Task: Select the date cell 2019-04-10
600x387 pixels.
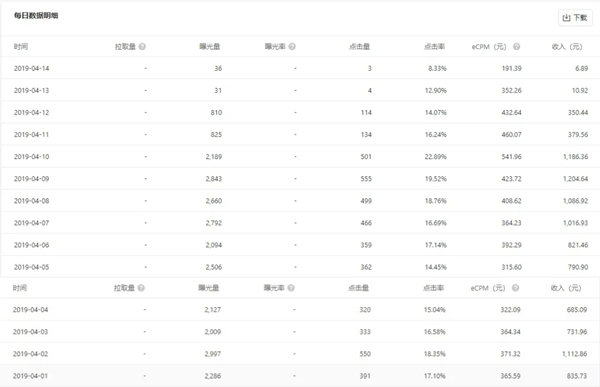Action: pyautogui.click(x=31, y=157)
